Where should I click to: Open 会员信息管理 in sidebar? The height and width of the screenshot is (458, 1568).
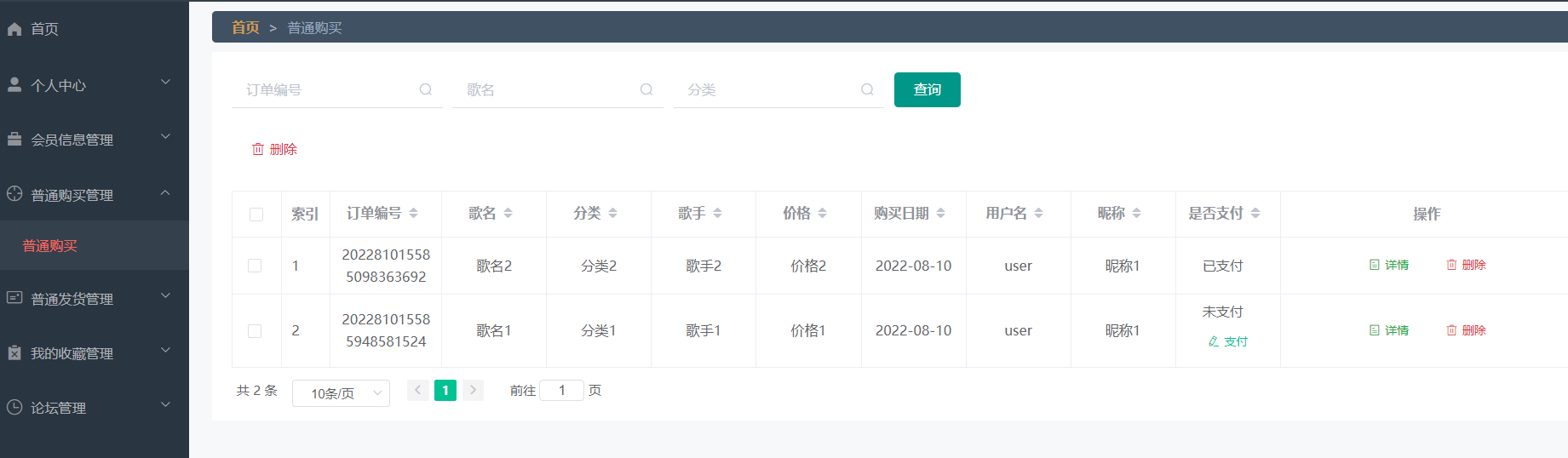click(95, 140)
